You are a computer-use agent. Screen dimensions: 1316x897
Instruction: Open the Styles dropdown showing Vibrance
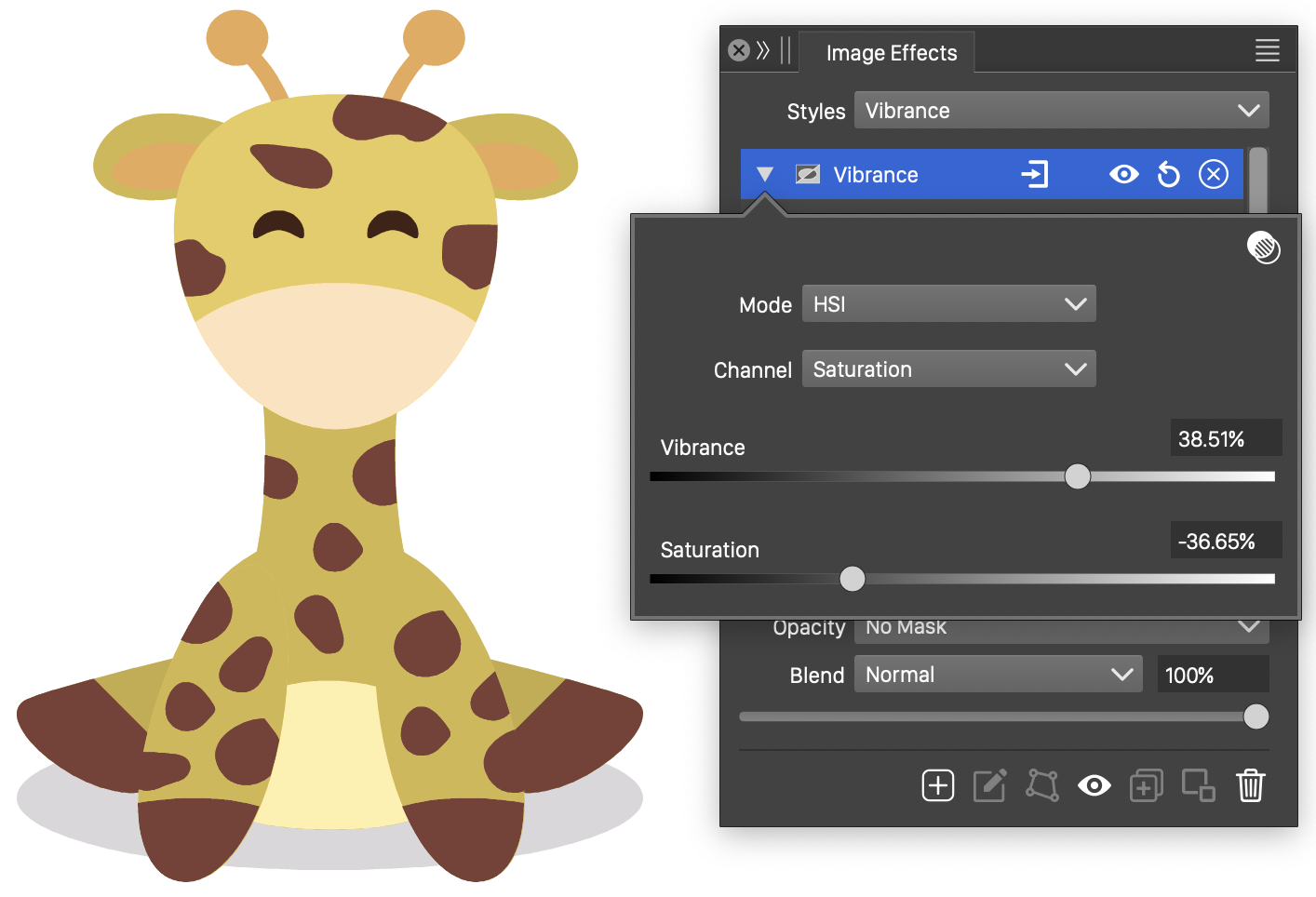1061,111
